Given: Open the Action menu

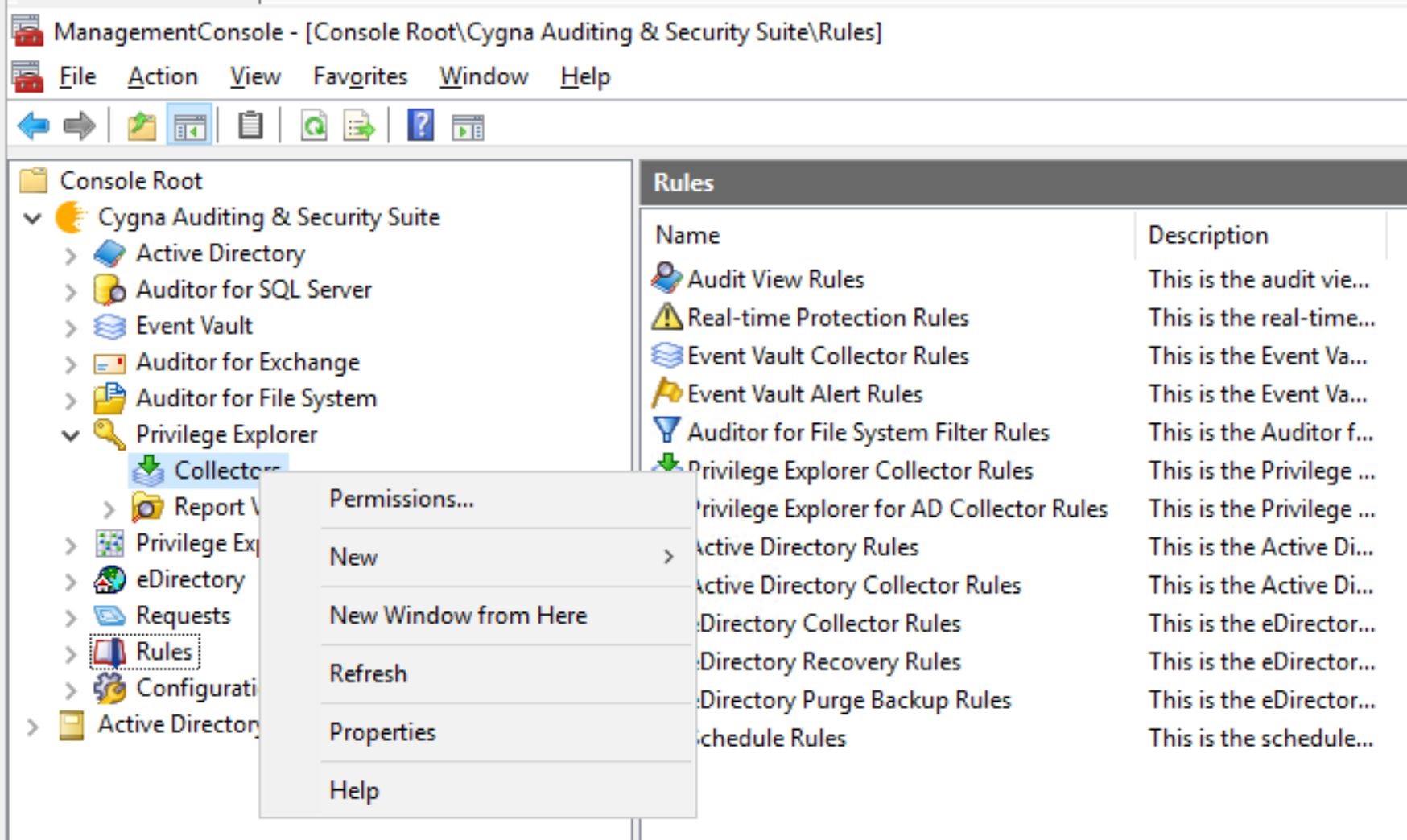Looking at the screenshot, I should 163,76.
